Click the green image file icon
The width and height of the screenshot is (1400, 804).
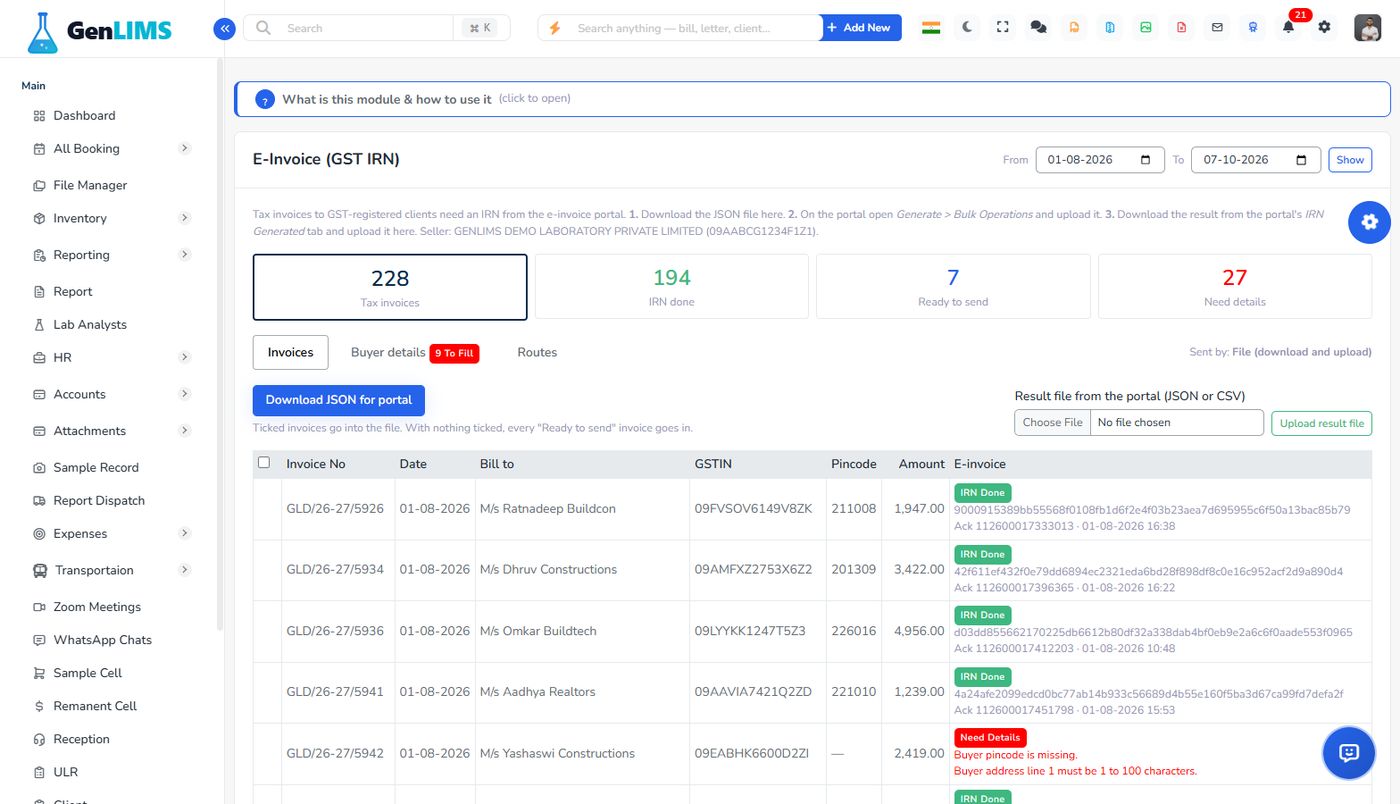1146,28
